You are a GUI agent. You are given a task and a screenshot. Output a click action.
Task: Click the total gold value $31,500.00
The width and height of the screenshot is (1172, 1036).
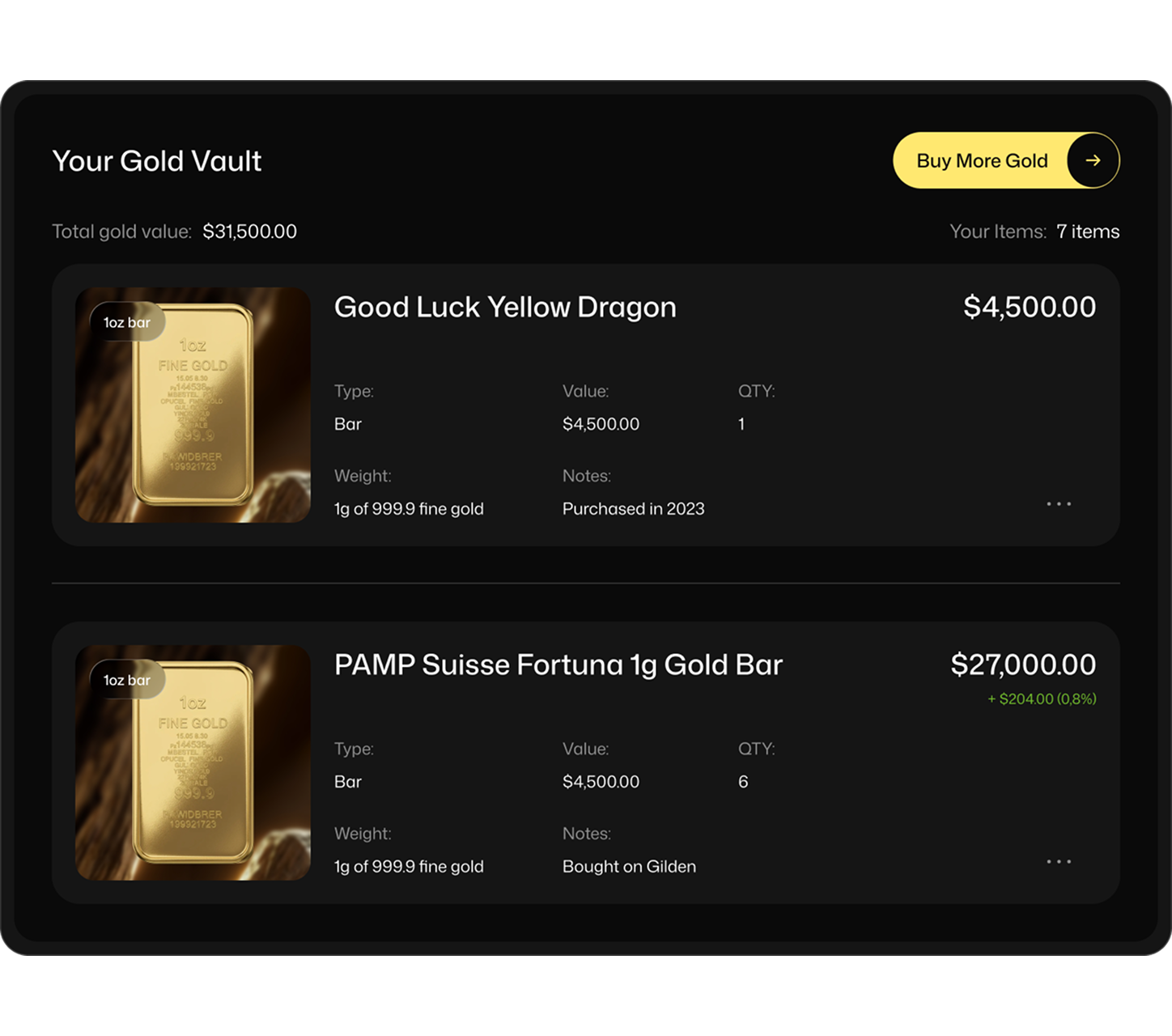(249, 231)
